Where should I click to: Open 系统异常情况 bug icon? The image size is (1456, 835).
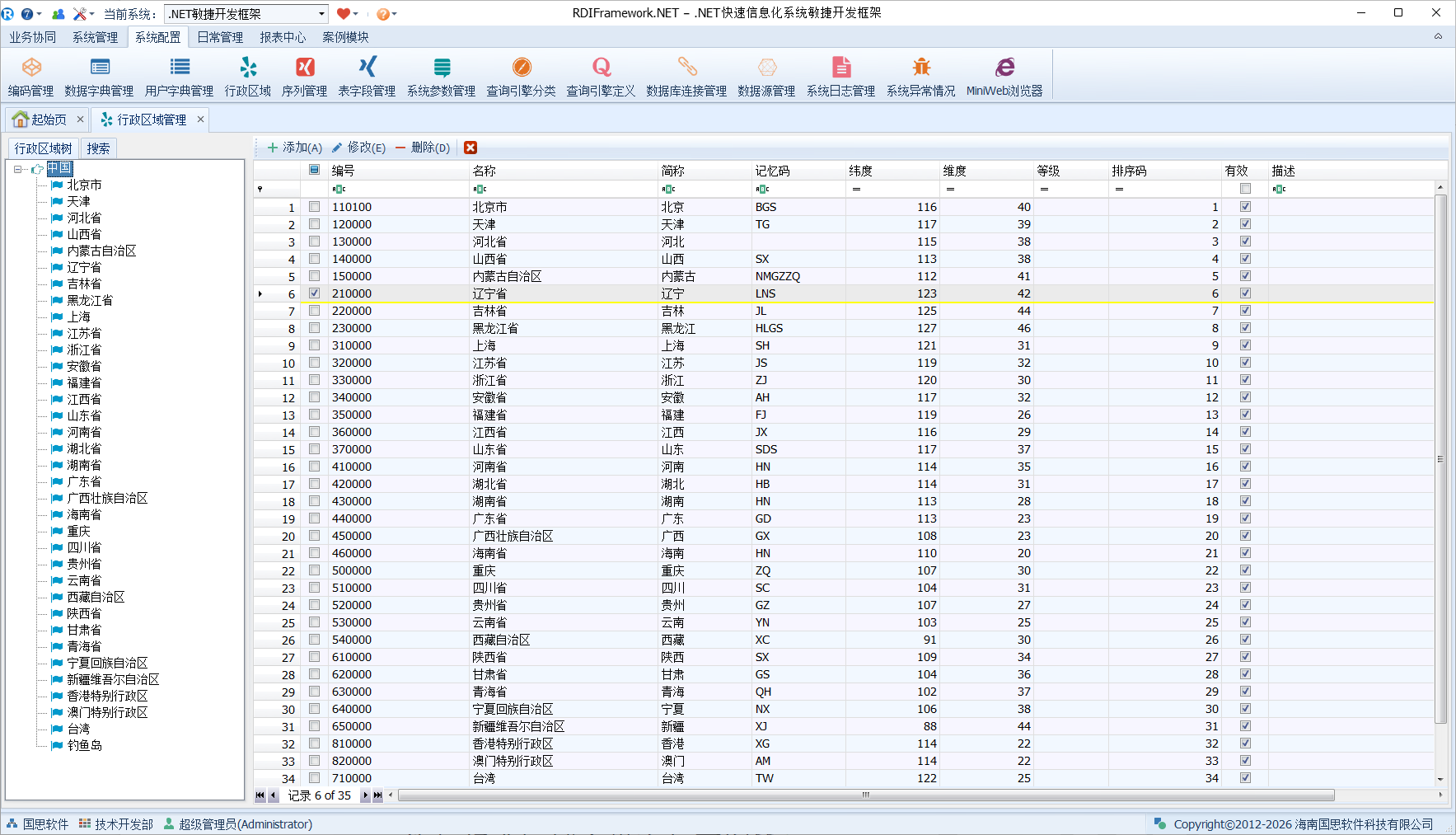click(920, 76)
